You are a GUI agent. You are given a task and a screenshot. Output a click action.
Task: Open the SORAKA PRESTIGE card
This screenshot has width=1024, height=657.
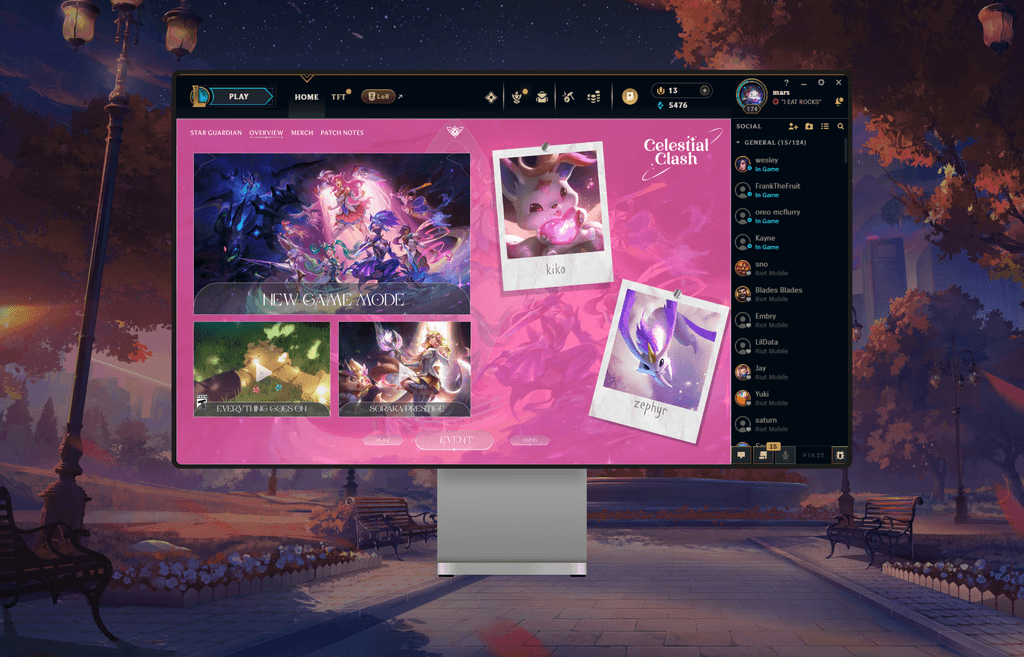click(405, 369)
